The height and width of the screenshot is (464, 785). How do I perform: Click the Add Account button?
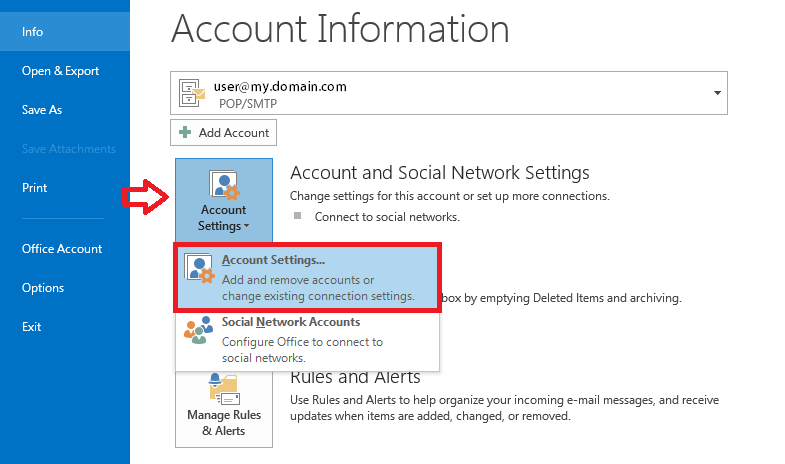[x=223, y=133]
